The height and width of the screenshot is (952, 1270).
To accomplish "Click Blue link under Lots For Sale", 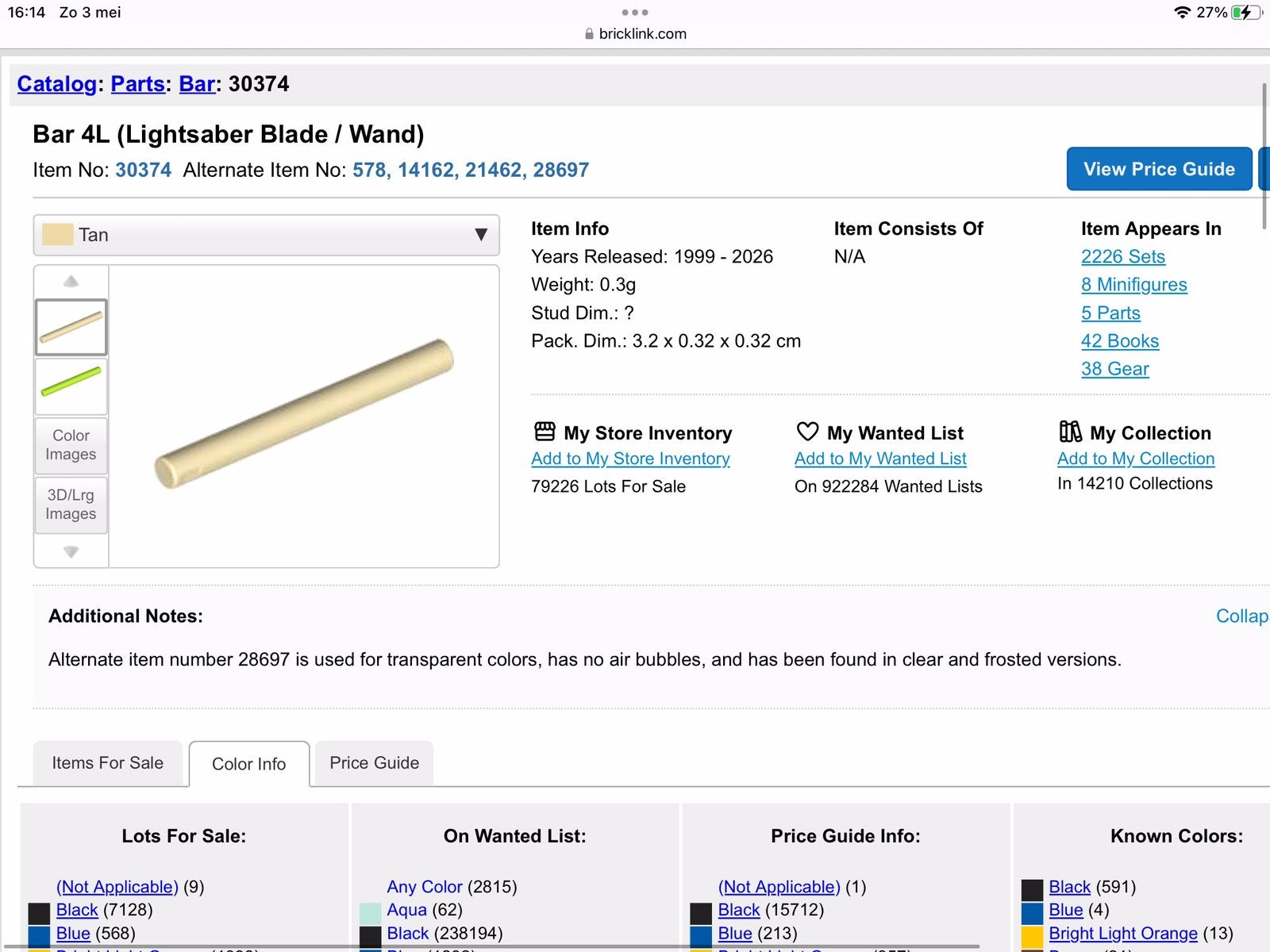I will click(x=73, y=933).
